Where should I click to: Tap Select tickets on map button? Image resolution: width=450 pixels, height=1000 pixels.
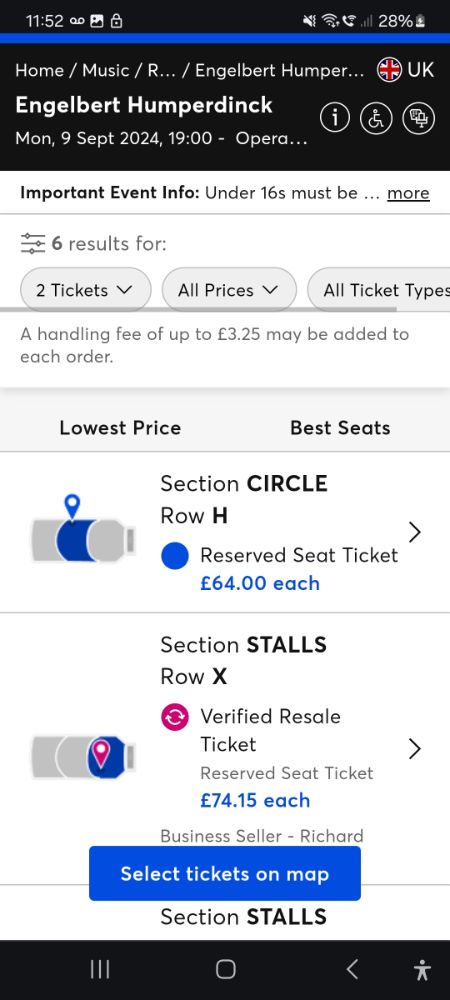pos(225,874)
